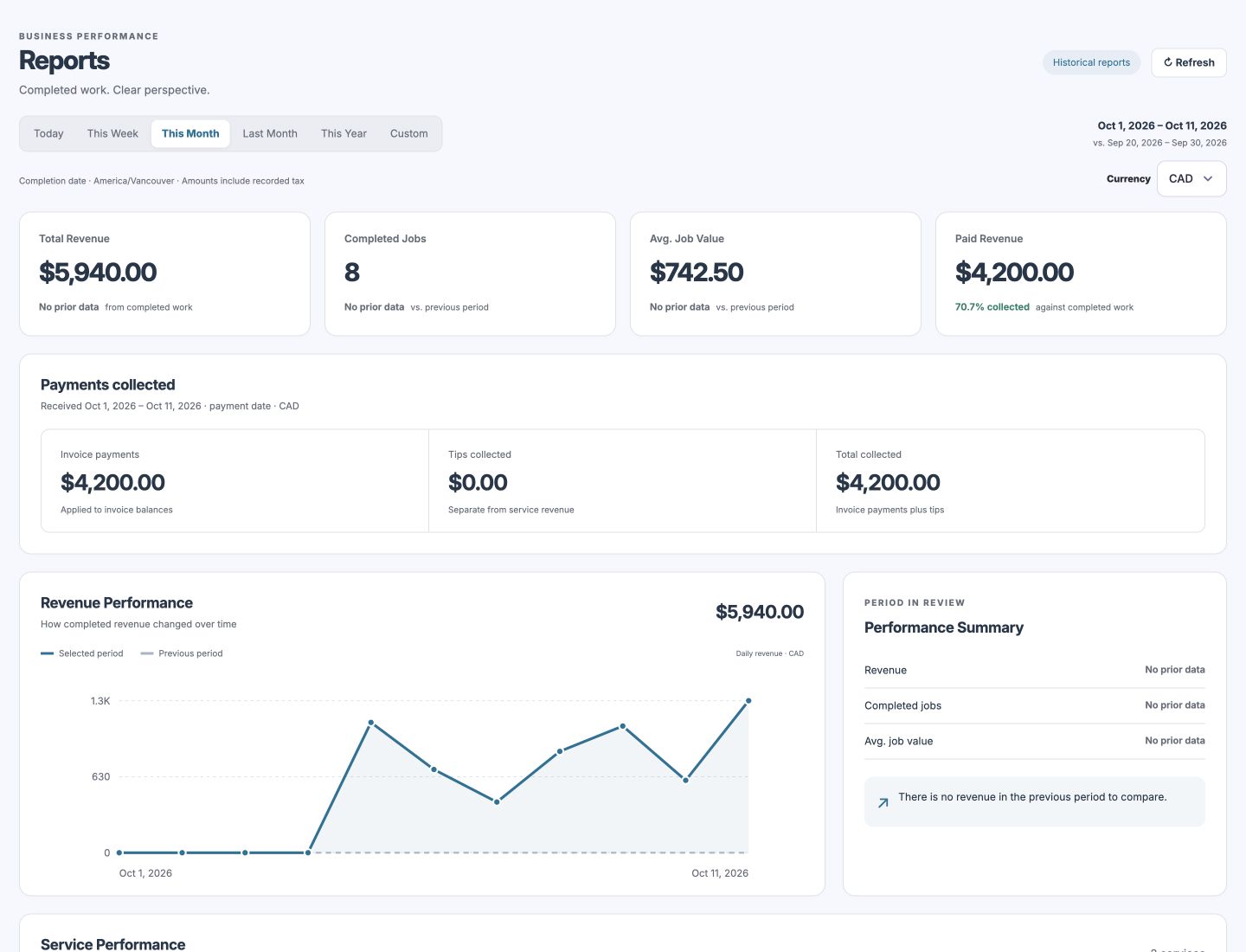Click the refresh circular arrow icon
This screenshot has width=1246, height=952.
[1167, 62]
